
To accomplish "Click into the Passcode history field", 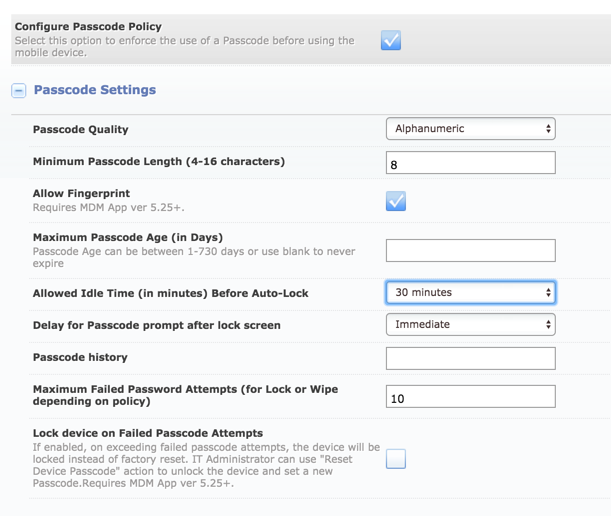I will [470, 359].
